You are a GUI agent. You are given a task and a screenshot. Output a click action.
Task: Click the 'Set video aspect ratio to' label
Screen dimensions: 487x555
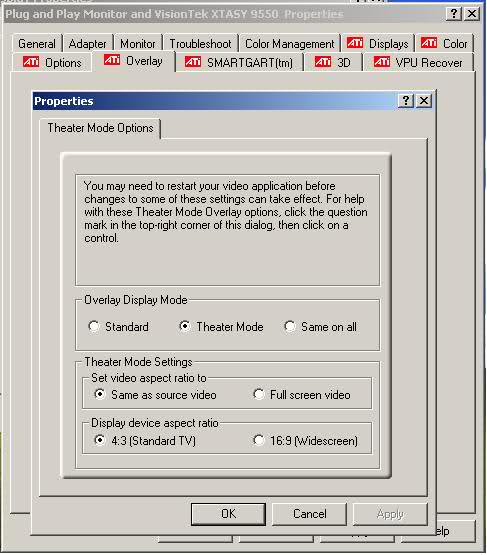149,378
